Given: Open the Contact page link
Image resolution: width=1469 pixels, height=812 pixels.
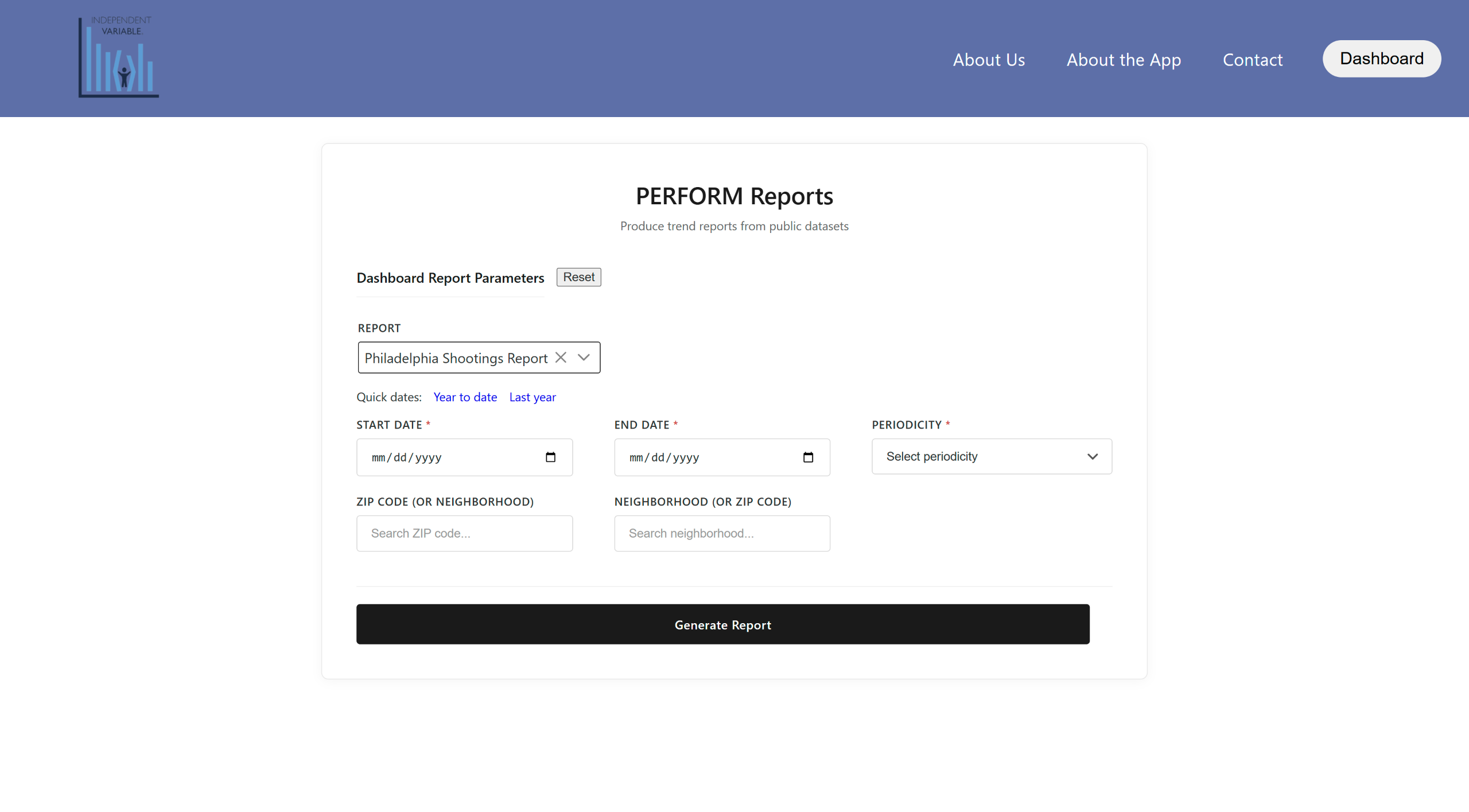Looking at the screenshot, I should (1252, 60).
